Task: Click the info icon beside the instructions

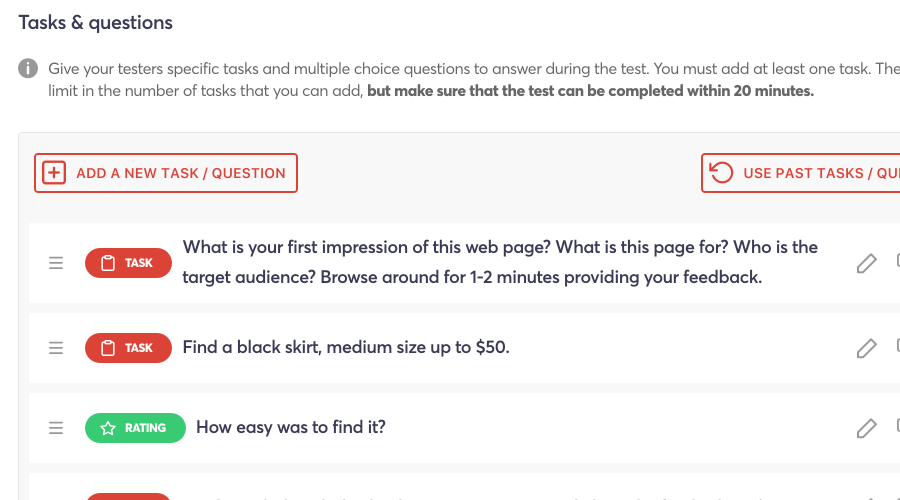Action: pyautogui.click(x=28, y=69)
